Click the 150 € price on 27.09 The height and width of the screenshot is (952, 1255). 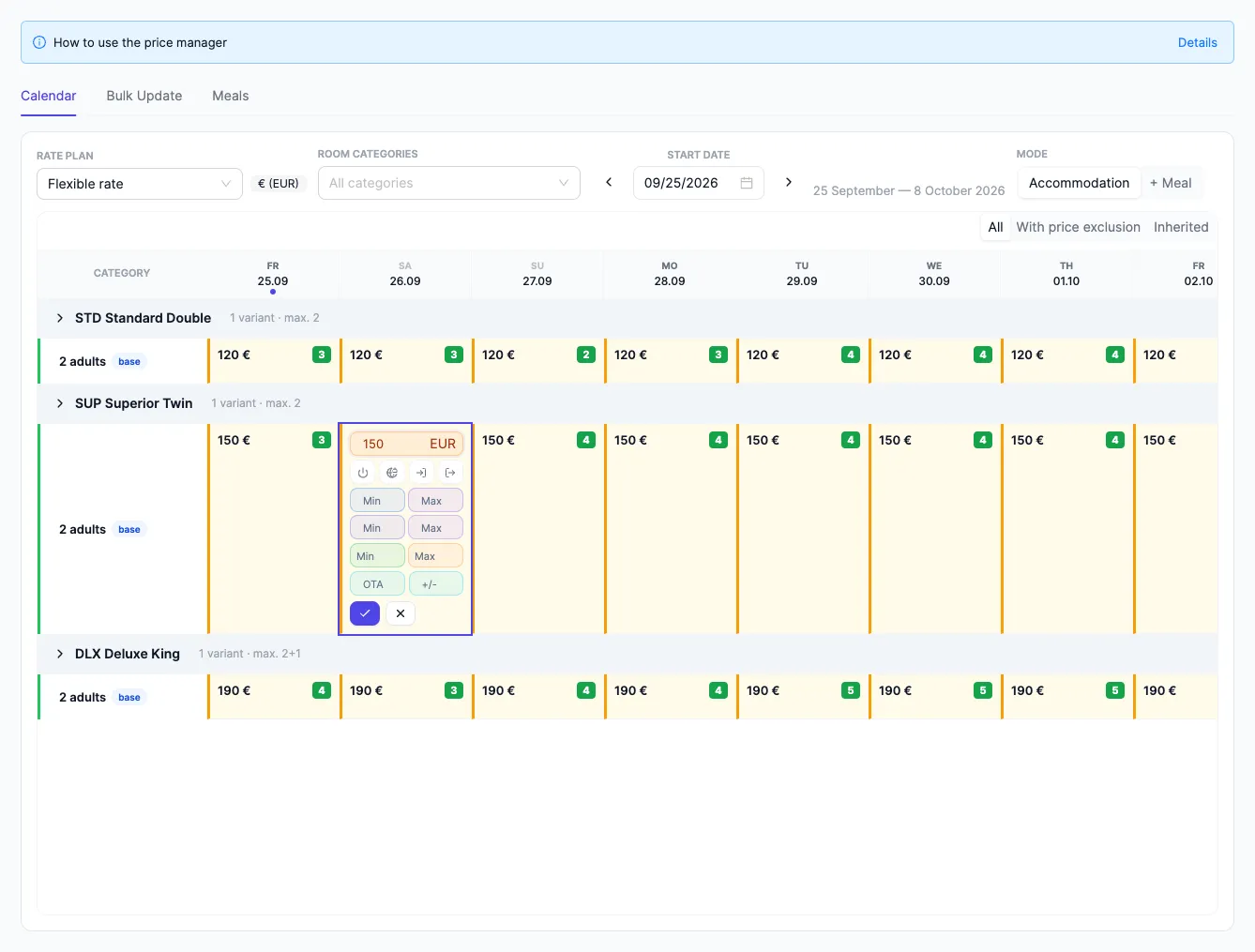(498, 440)
